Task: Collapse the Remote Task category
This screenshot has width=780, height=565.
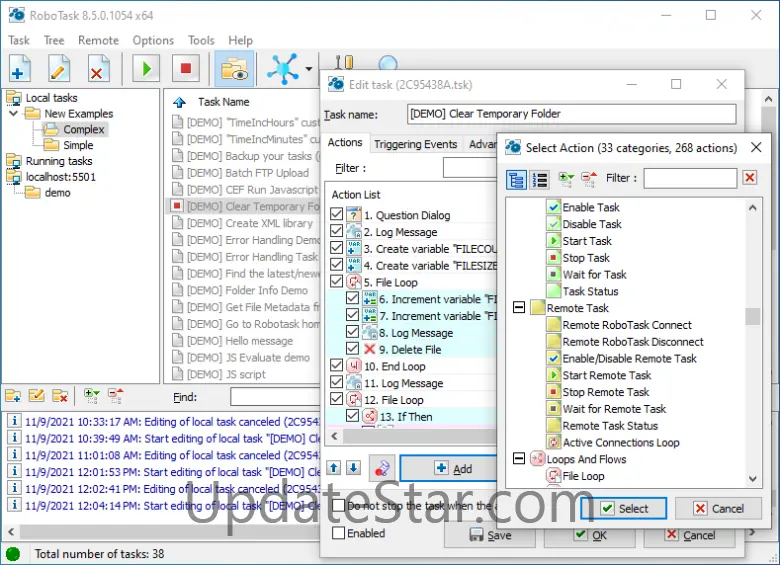Action: 519,307
